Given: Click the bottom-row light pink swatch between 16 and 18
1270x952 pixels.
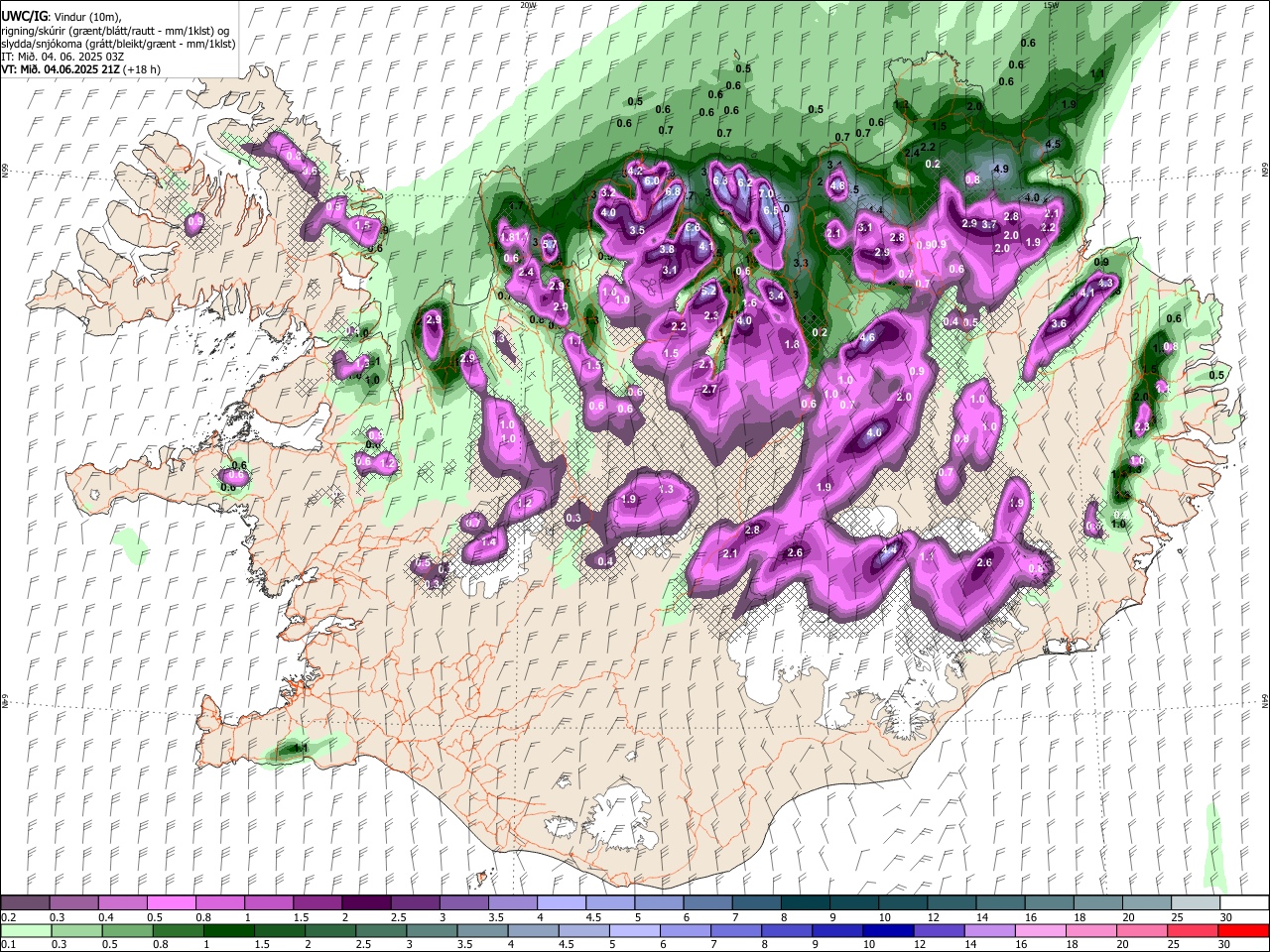Looking at the screenshot, I should coord(1039,930).
